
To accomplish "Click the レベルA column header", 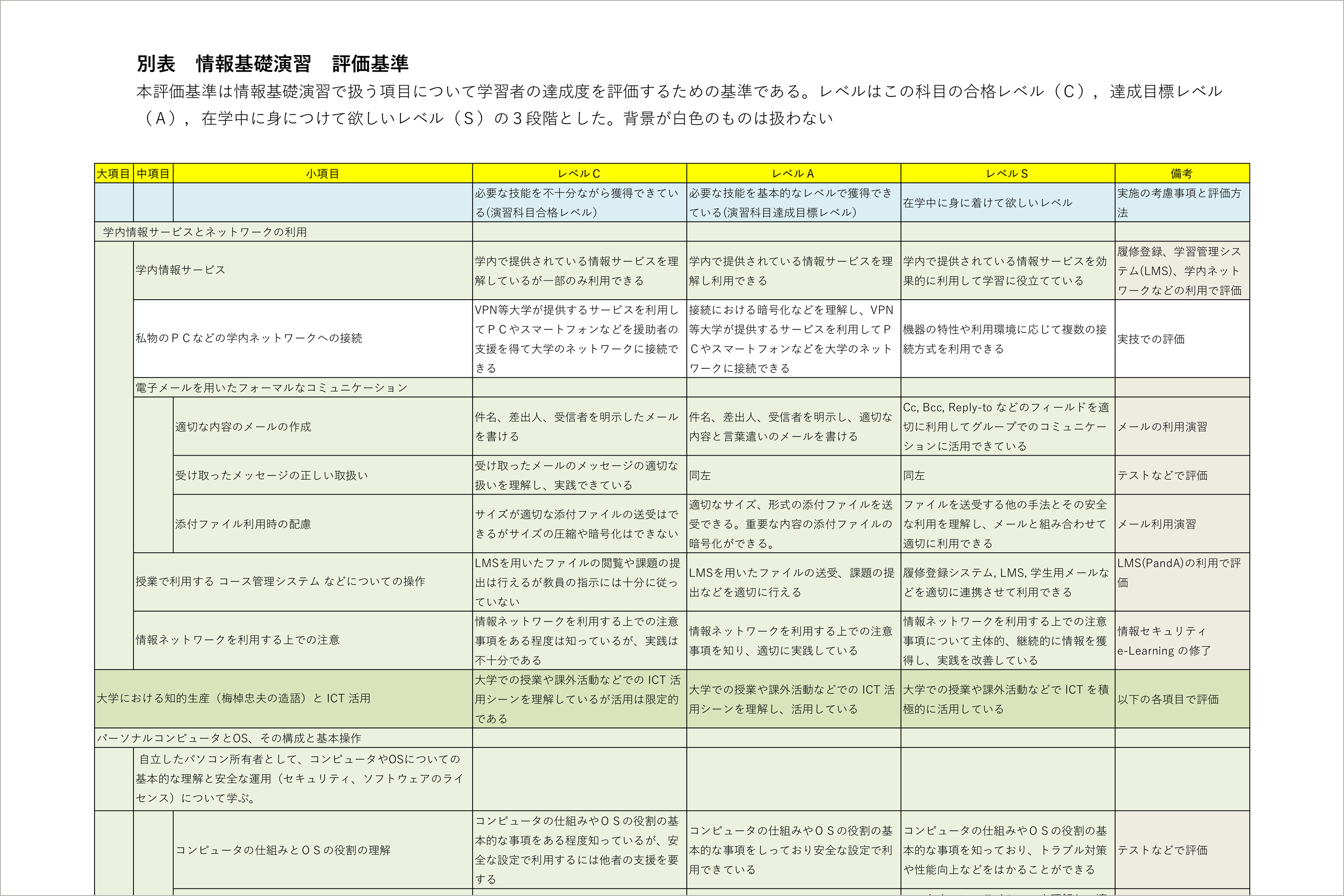I will (794, 173).
